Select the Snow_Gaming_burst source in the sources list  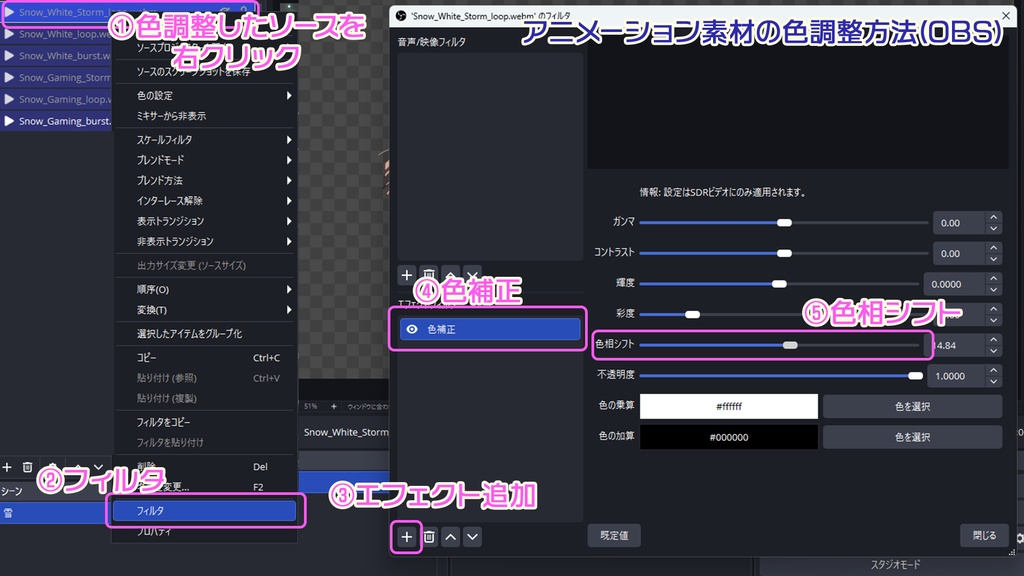(57, 121)
